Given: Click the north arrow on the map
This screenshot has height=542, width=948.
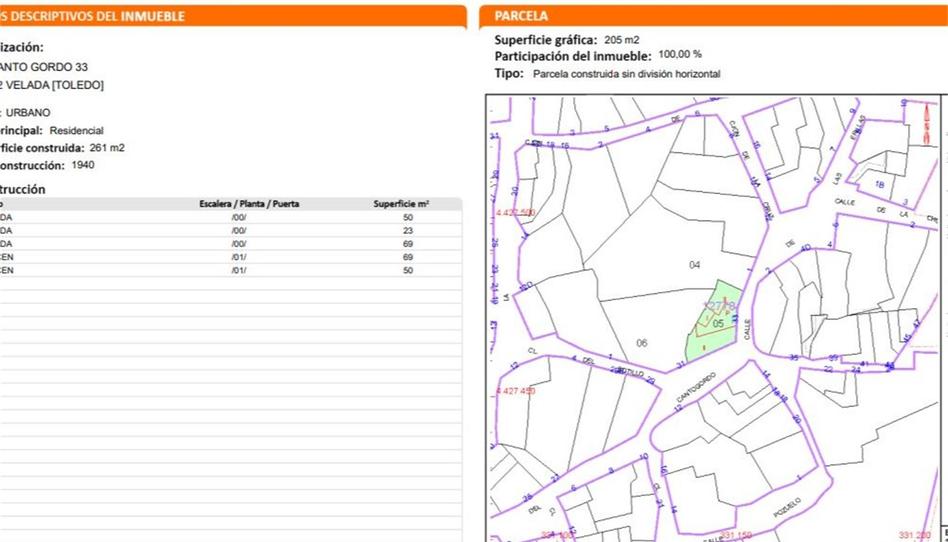Looking at the screenshot, I should pyautogui.click(x=927, y=122).
